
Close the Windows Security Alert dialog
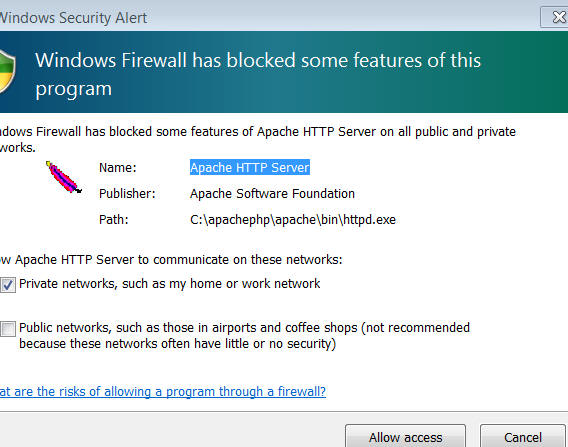tap(555, 17)
